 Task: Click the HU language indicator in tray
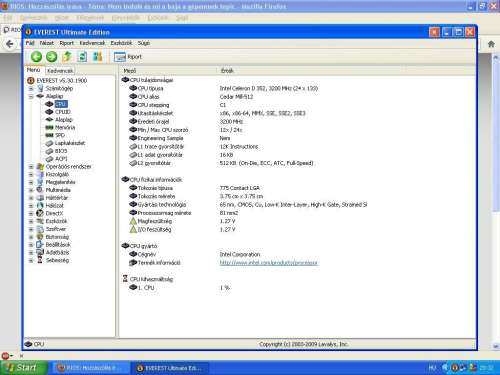432,368
